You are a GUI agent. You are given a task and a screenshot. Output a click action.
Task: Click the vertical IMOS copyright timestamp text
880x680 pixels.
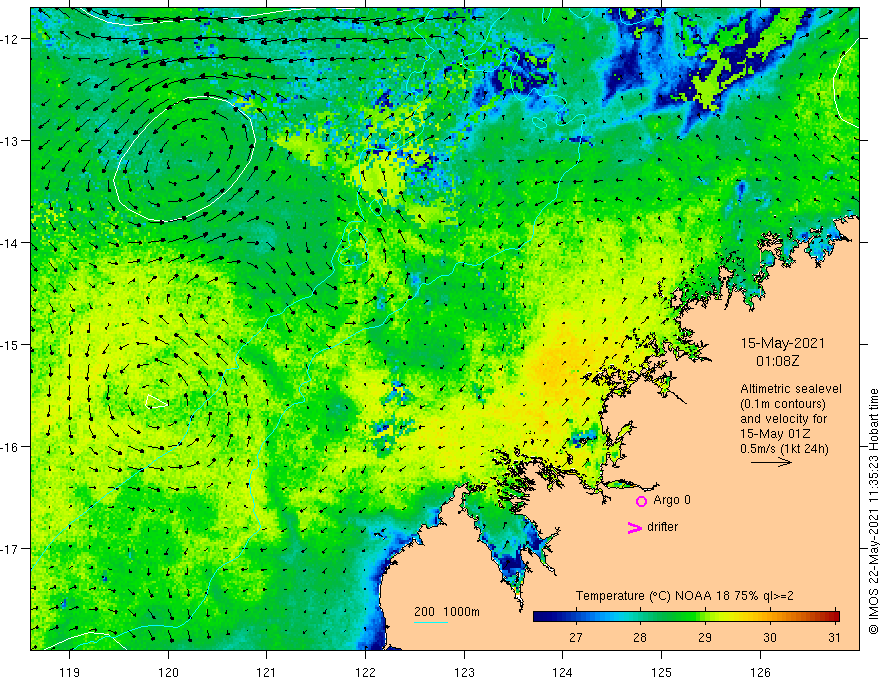click(x=873, y=511)
